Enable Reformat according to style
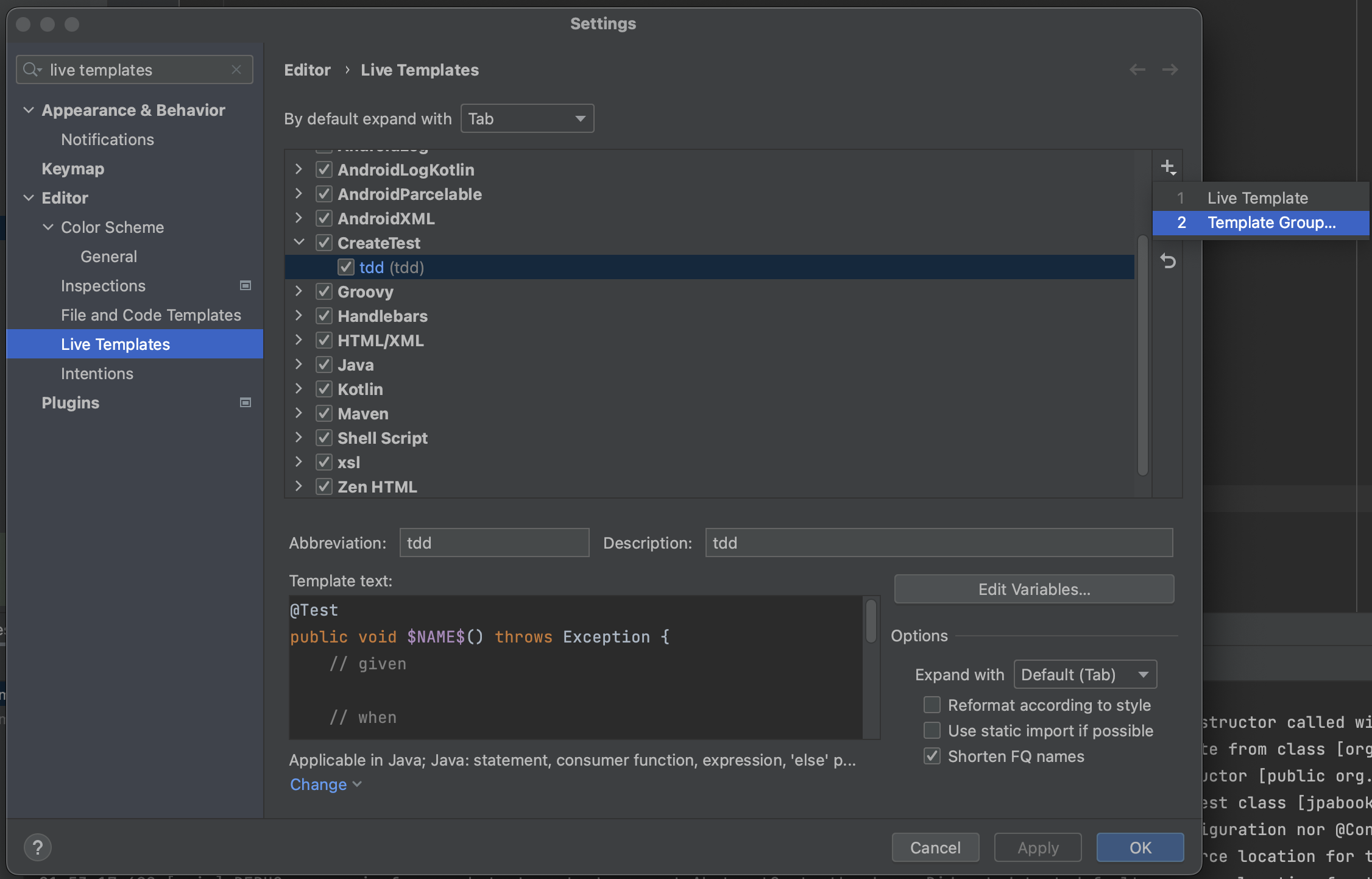 (932, 705)
